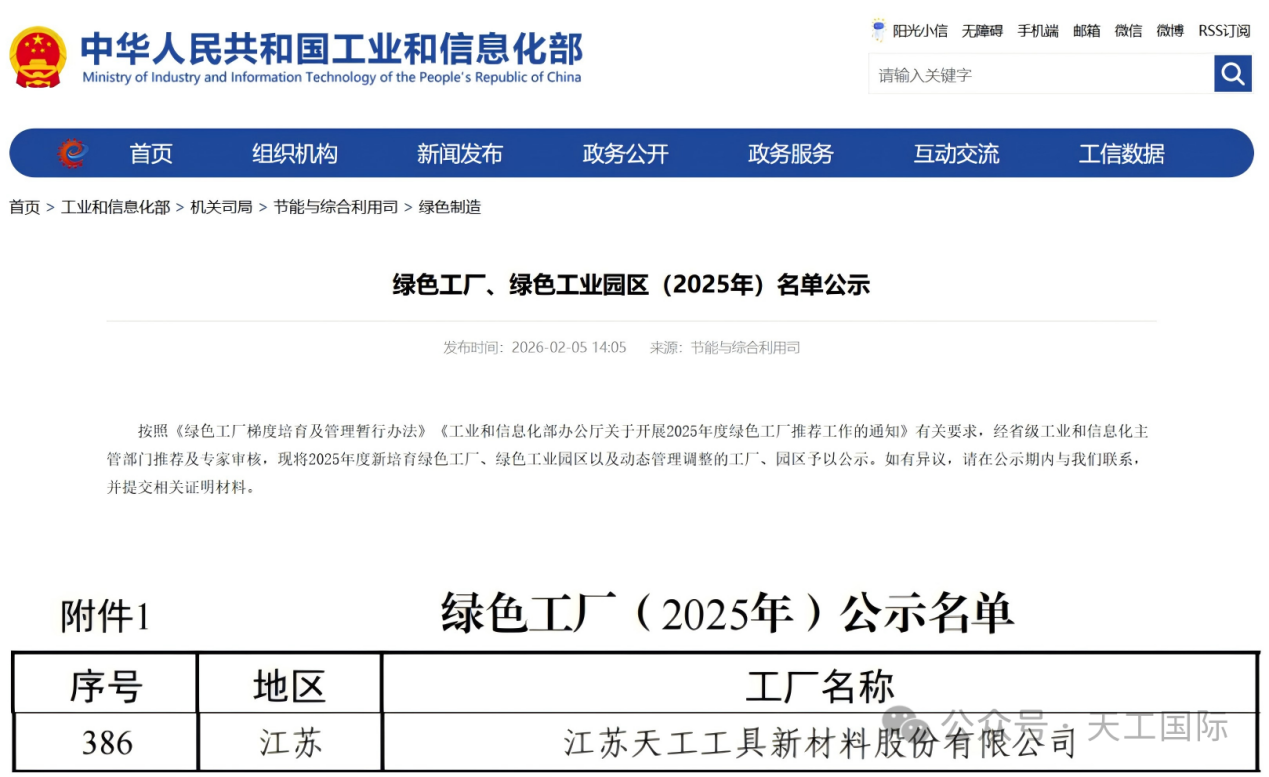The height and width of the screenshot is (777, 1269).
Task: Click the 阳光小信 robot mascot icon
Action: click(x=878, y=30)
